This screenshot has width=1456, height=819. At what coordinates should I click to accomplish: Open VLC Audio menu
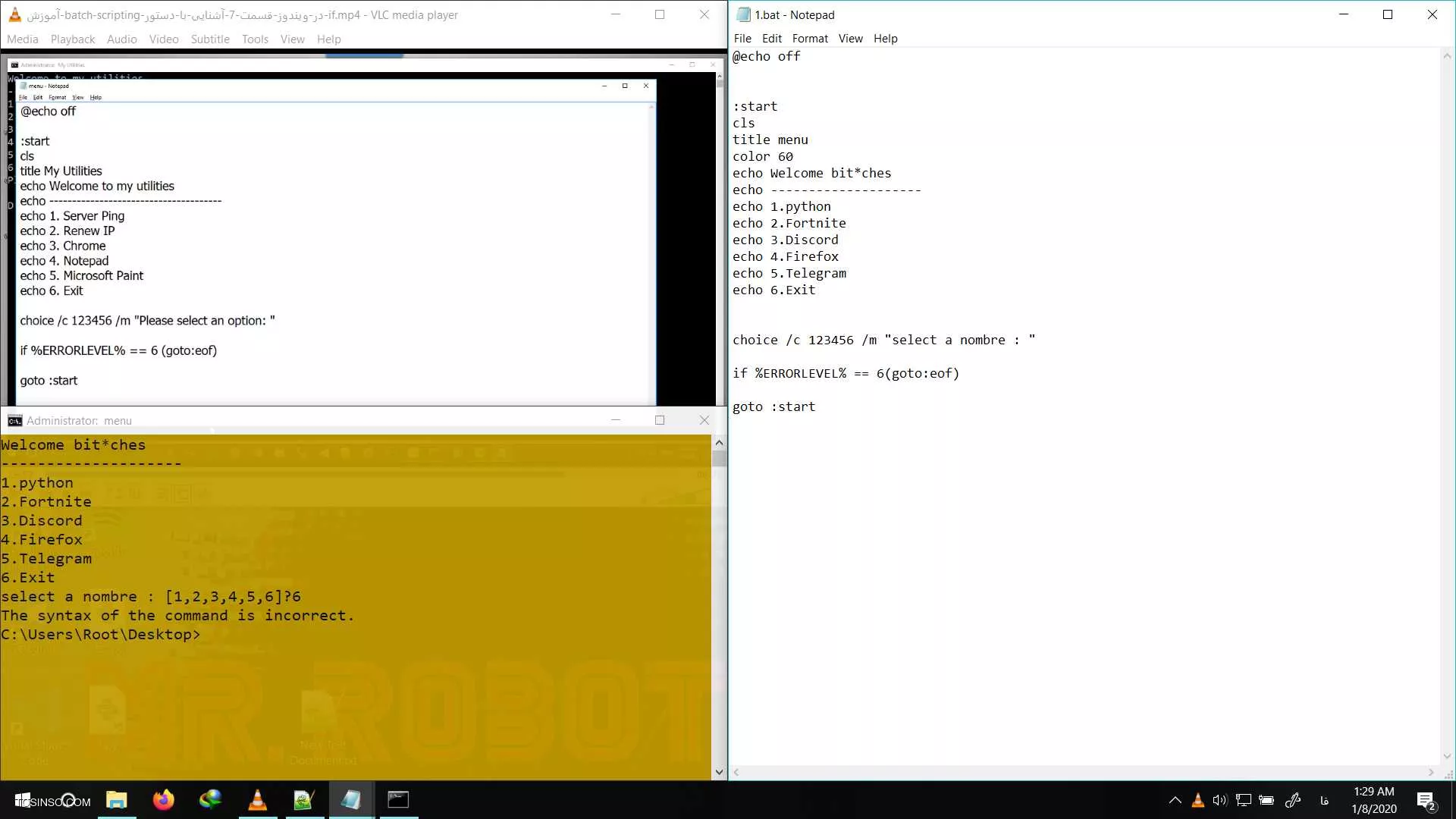tap(122, 39)
